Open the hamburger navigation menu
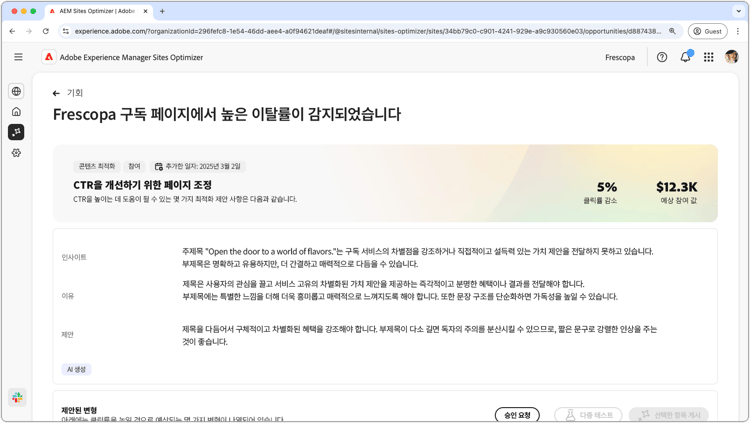 (x=18, y=57)
